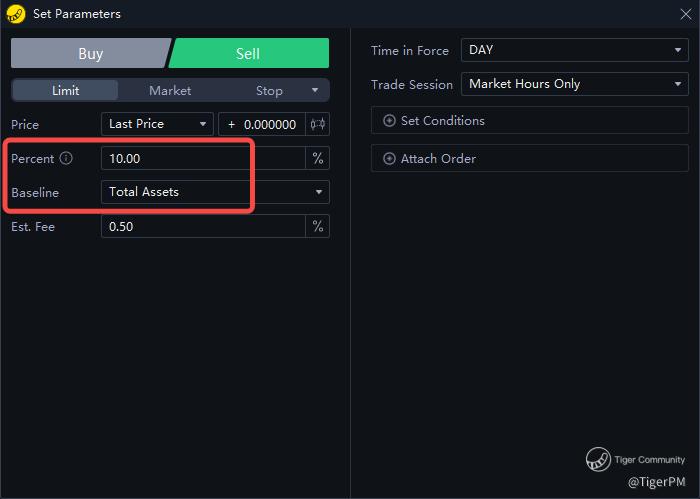700x499 pixels.
Task: Click the Tiger Community logo icon
Action: click(598, 460)
